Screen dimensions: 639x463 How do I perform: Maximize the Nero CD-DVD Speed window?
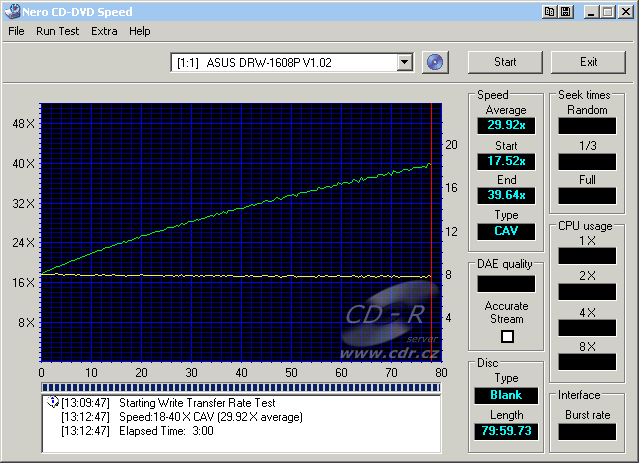(x=608, y=12)
